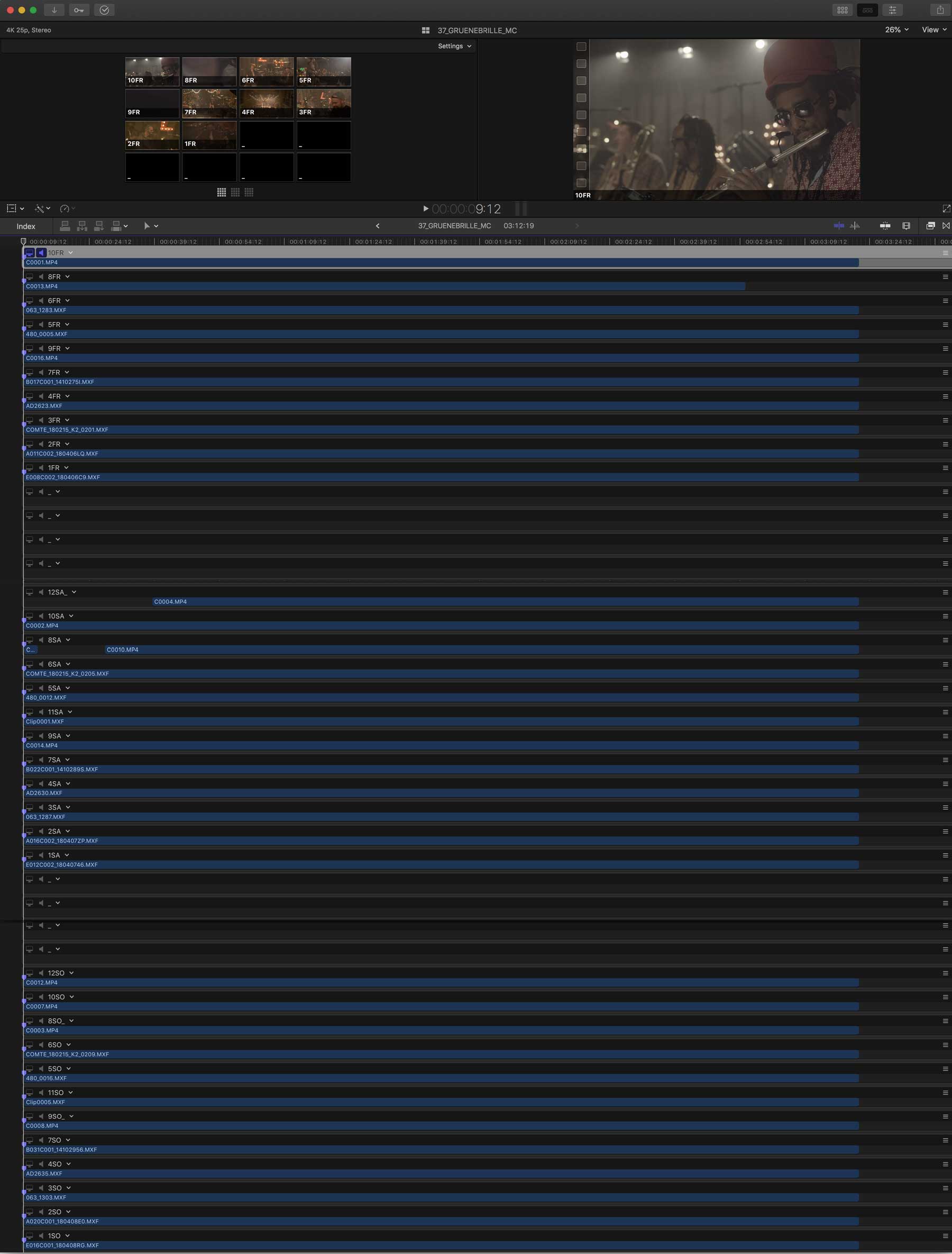Image resolution: width=952 pixels, height=1254 pixels.
Task: Toggle the timeline panel icon in toolbar
Action: click(x=867, y=10)
